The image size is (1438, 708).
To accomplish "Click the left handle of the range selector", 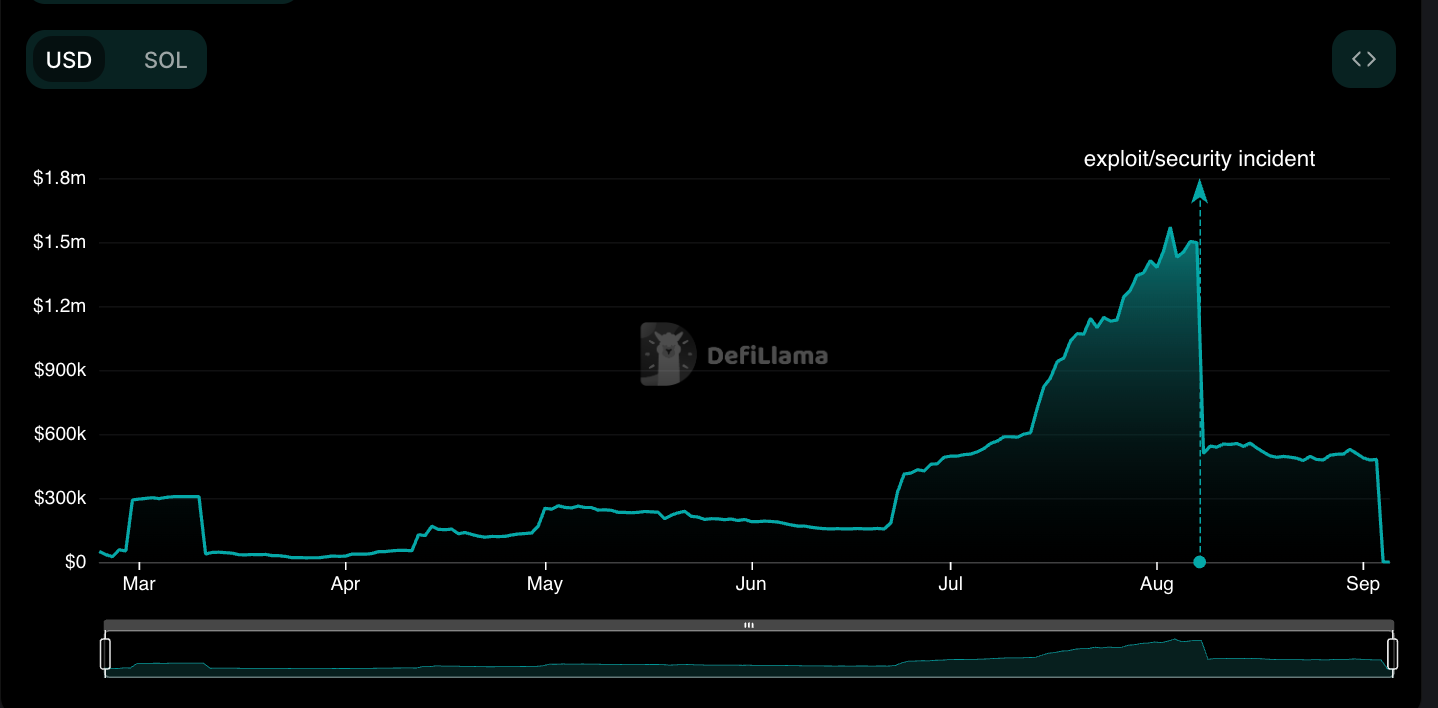I will point(105,652).
